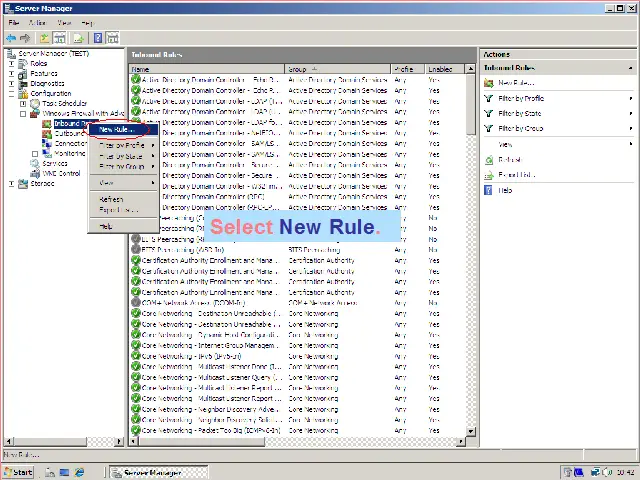Click Filter by Profile funnel icon
The height and width of the screenshot is (480, 640).
click(x=488, y=98)
